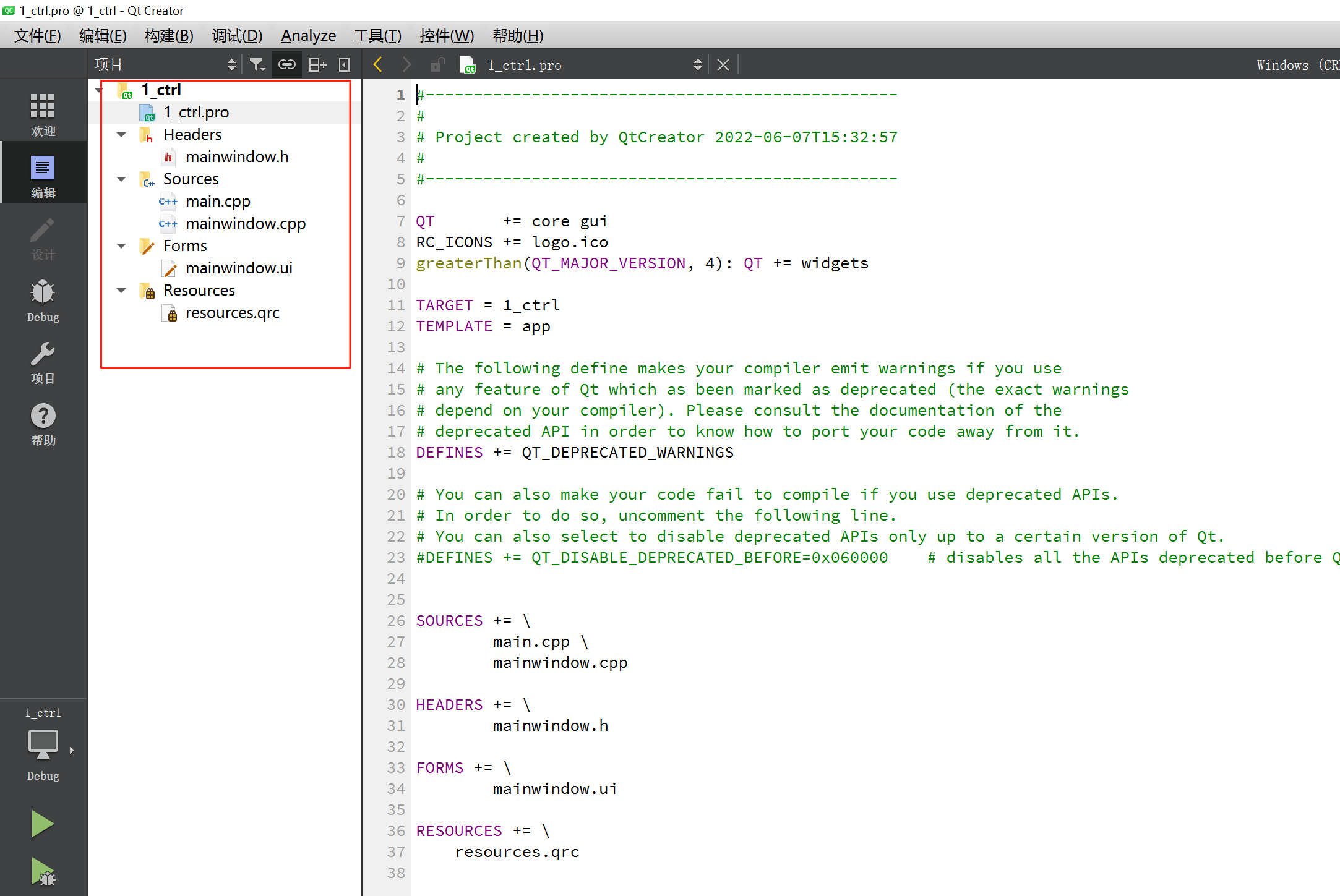The width and height of the screenshot is (1340, 896).
Task: Click the green Run button
Action: point(43,824)
